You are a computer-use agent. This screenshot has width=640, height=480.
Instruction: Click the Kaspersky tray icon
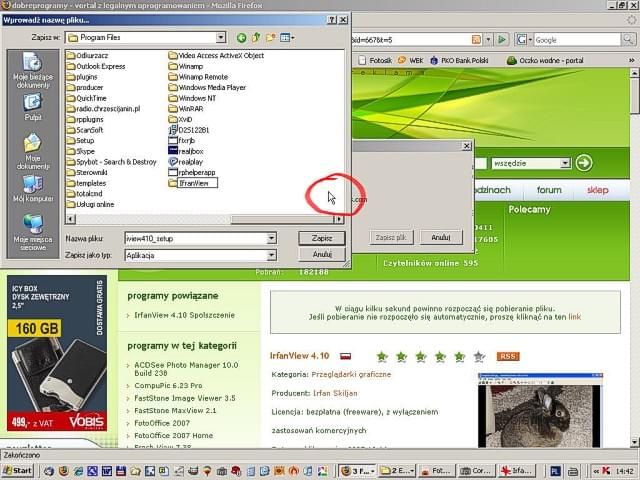(x=606, y=471)
